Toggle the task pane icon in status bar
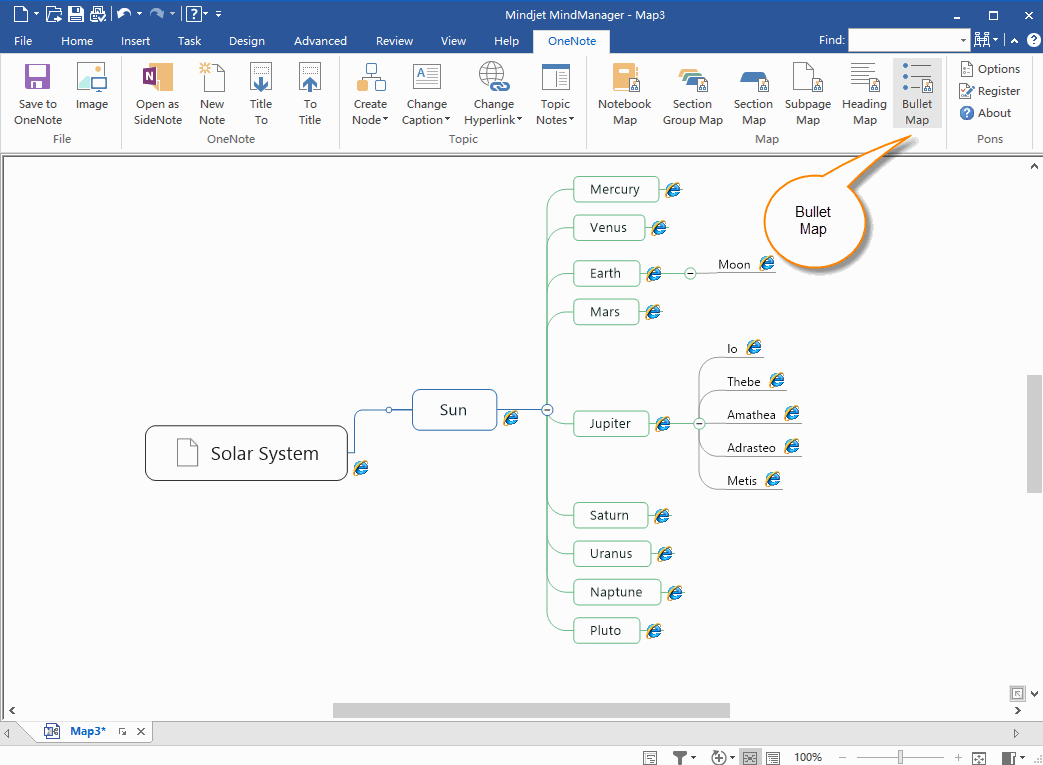Screen dimensions: 1043x765 1009,758
